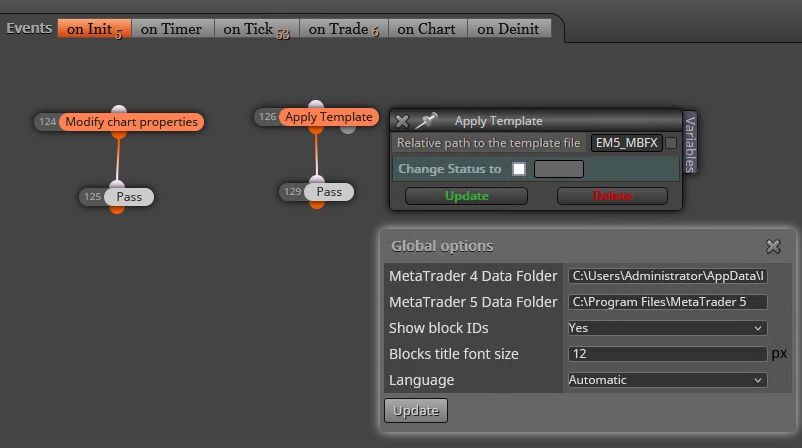Viewport: 802px width, 448px height.
Task: Switch to the on Deinit tab
Action: click(509, 29)
